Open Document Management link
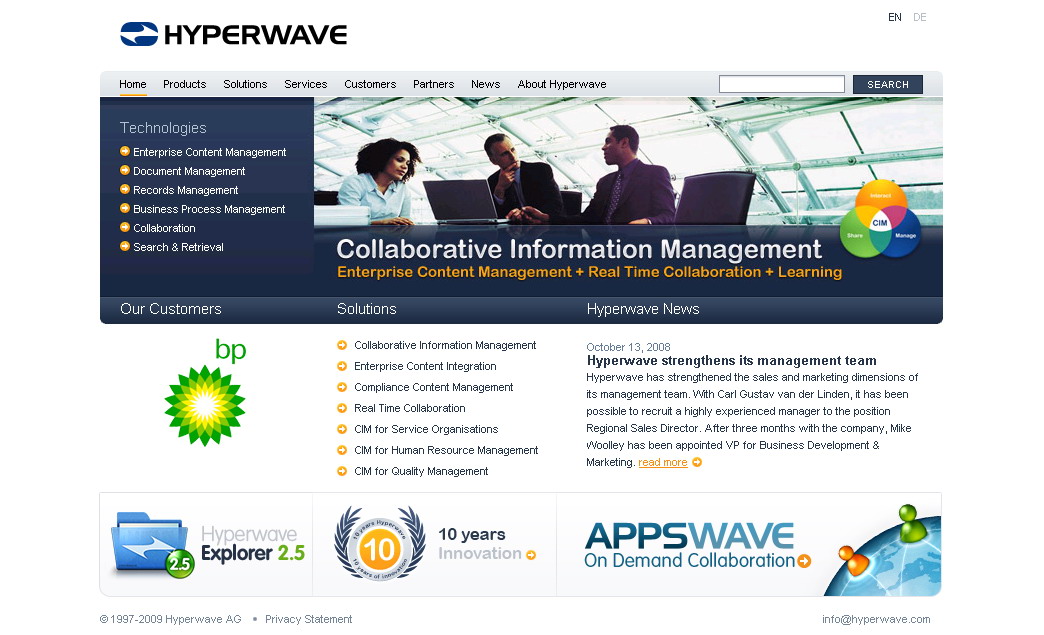Screen dimensions: 1044x635 [189, 171]
